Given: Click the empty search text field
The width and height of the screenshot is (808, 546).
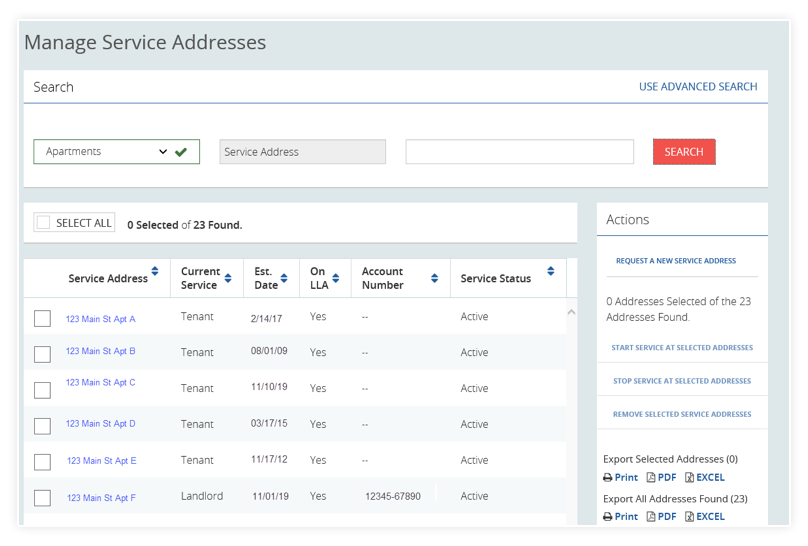Looking at the screenshot, I should pyautogui.click(x=519, y=152).
